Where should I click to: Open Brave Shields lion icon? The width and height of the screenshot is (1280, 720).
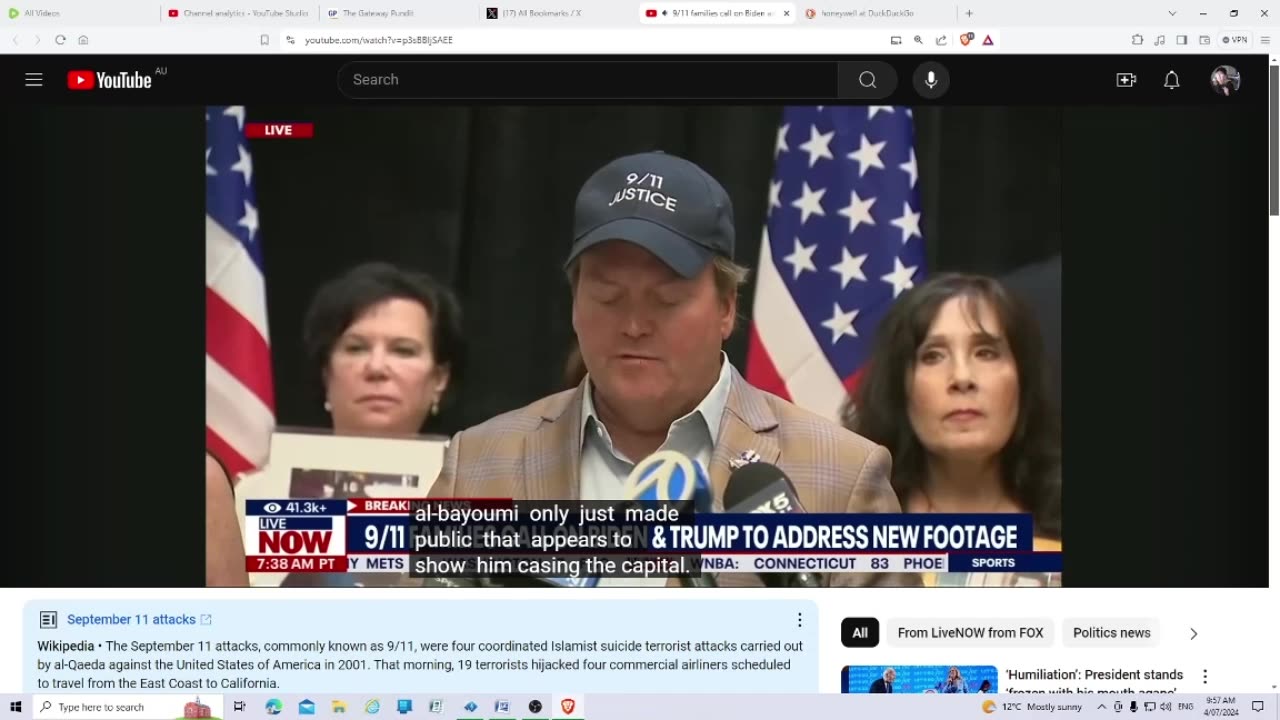coord(966,40)
